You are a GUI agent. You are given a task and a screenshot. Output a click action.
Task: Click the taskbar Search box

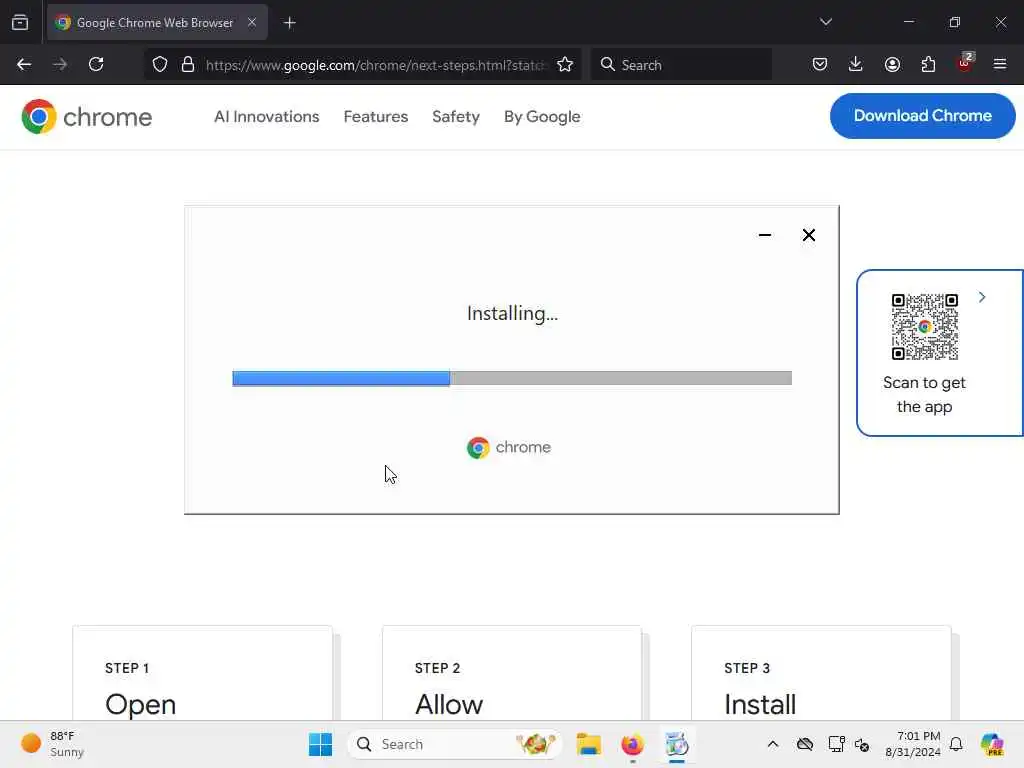coord(455,744)
